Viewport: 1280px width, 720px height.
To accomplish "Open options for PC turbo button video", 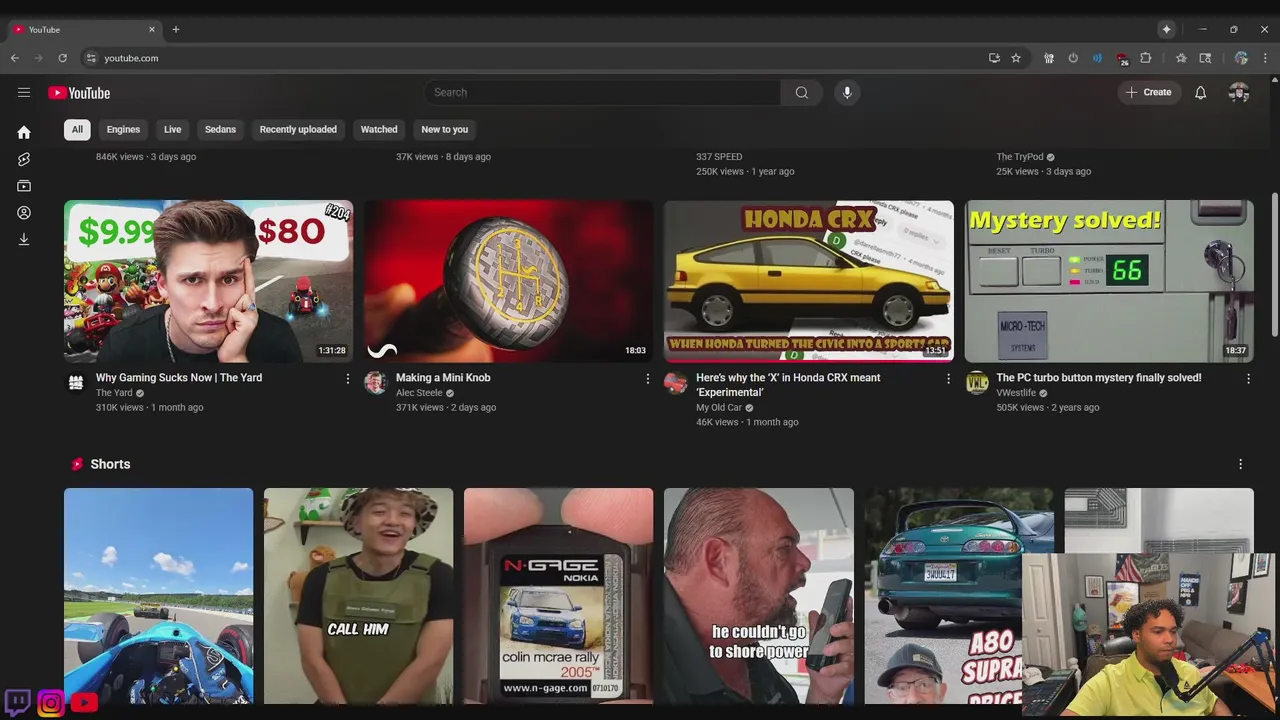I will [1248, 379].
